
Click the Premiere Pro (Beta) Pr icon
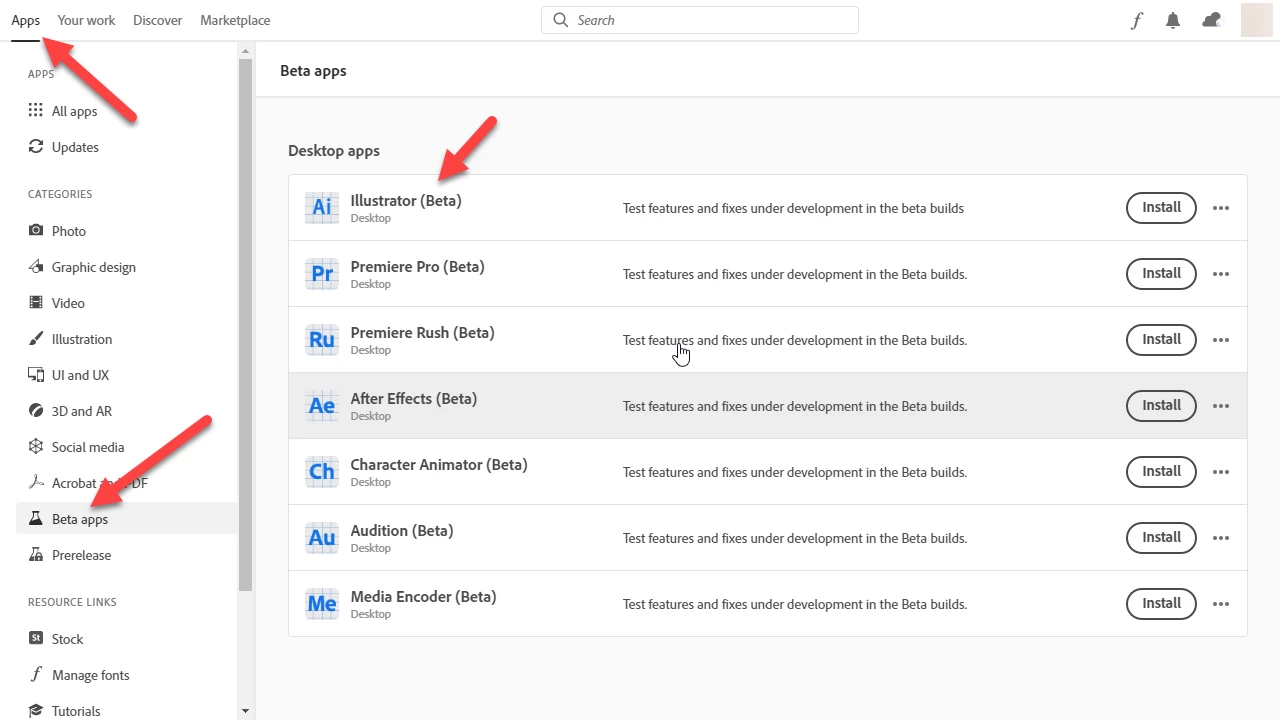[322, 273]
